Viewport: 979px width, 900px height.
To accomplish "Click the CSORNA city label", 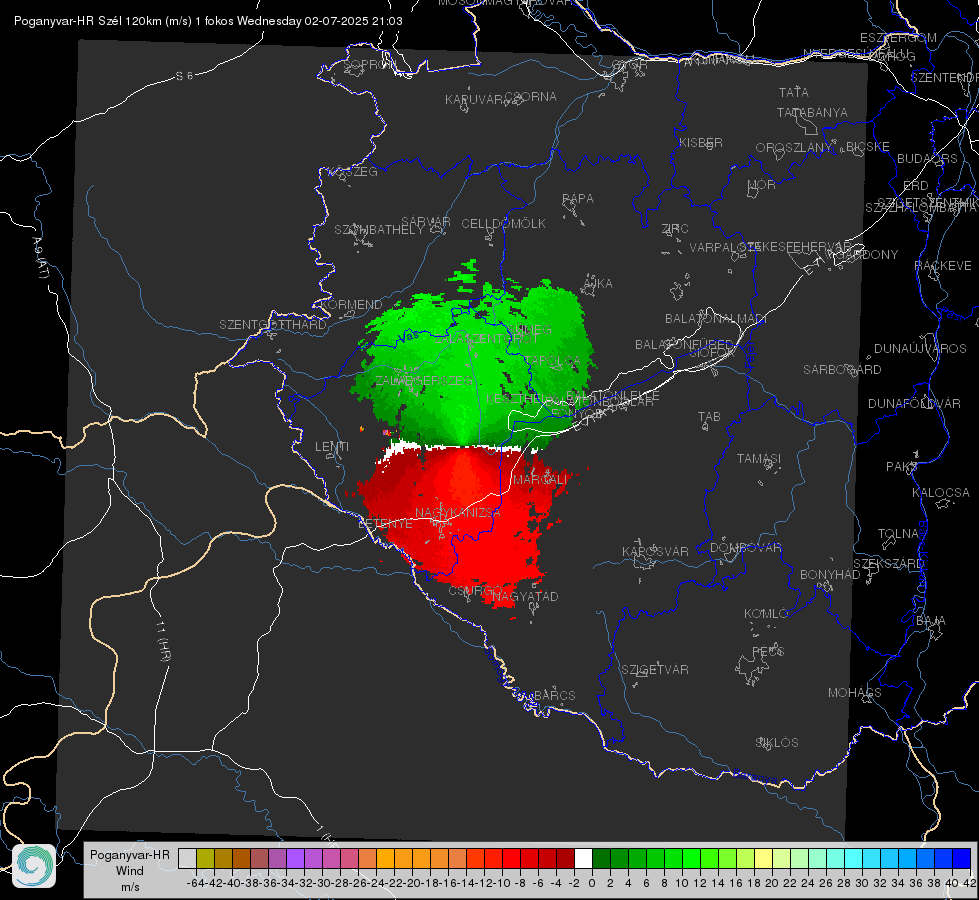I will [x=531, y=97].
